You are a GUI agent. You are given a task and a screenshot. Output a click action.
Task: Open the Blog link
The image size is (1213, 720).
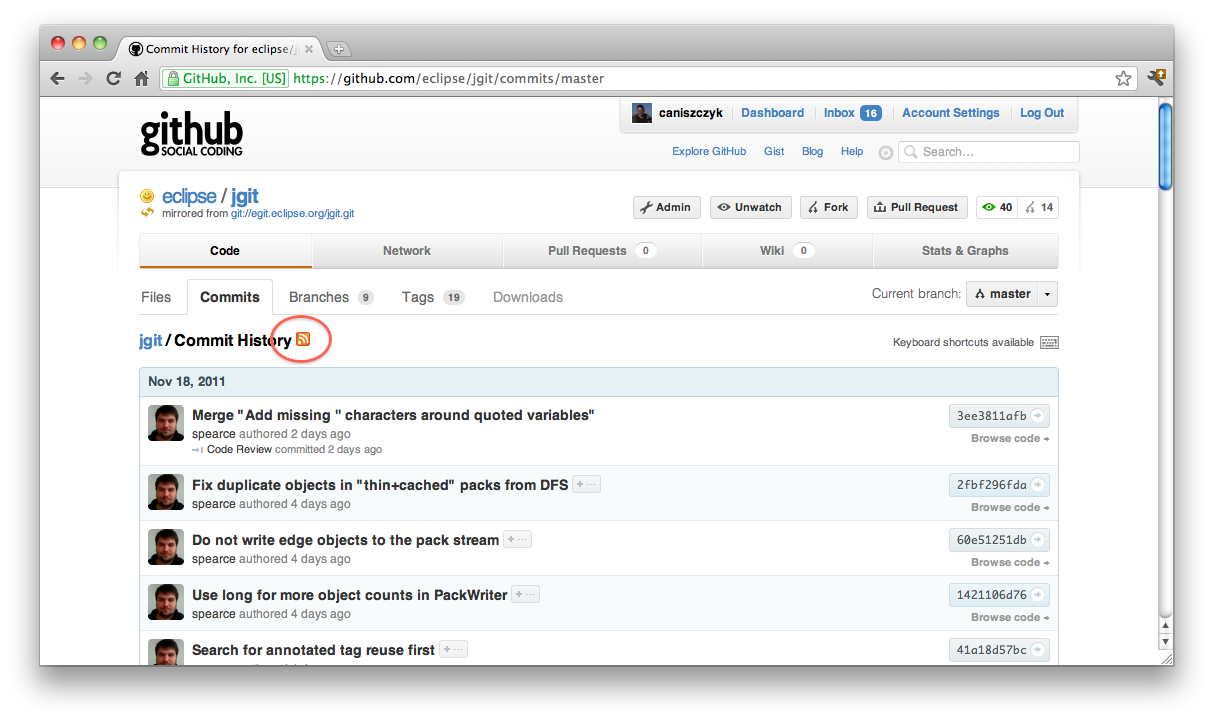point(813,152)
